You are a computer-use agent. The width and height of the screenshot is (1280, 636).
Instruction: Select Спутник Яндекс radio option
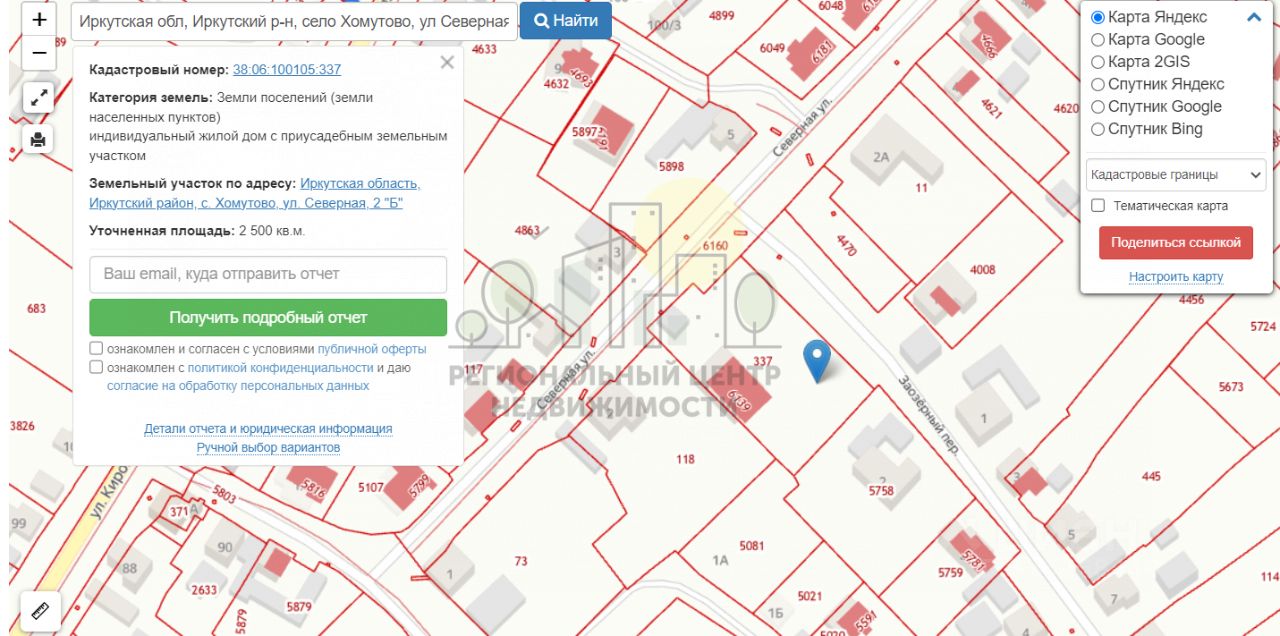[1097, 84]
